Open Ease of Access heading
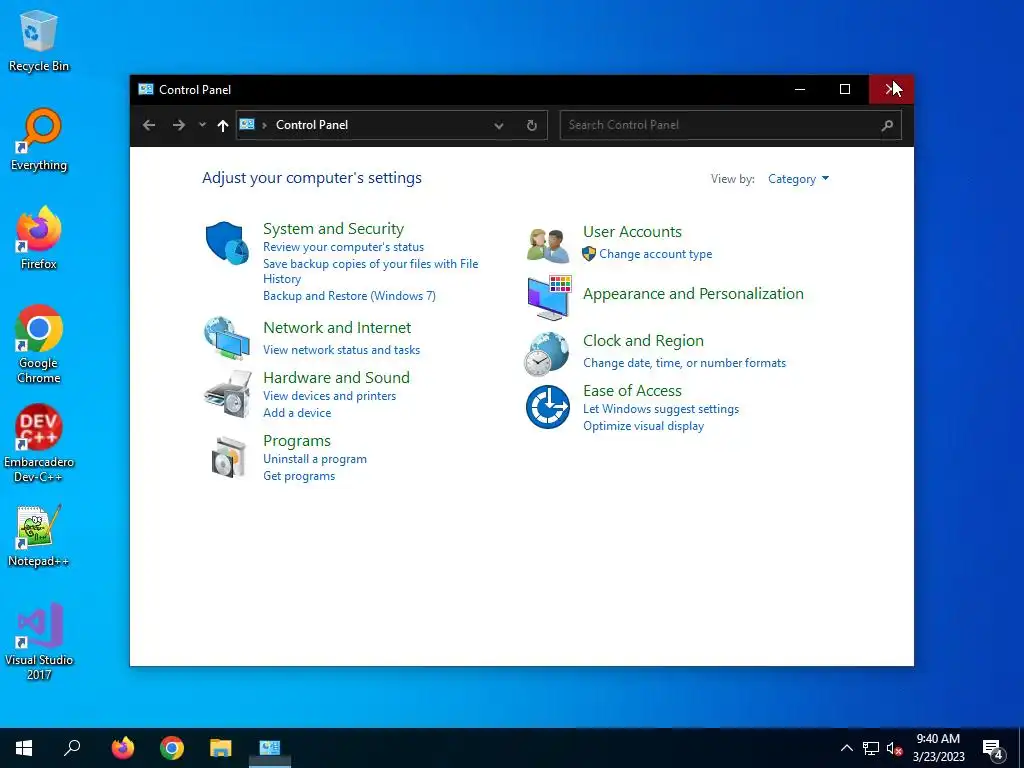Screen dimensions: 1024x768 [x=632, y=391]
